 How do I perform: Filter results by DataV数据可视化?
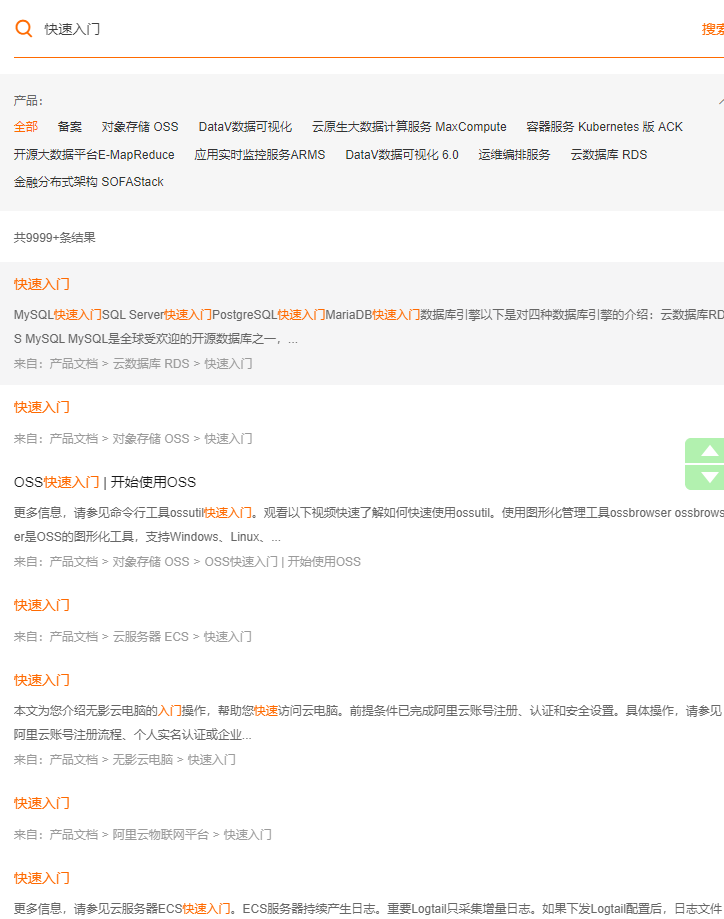[x=245, y=127]
